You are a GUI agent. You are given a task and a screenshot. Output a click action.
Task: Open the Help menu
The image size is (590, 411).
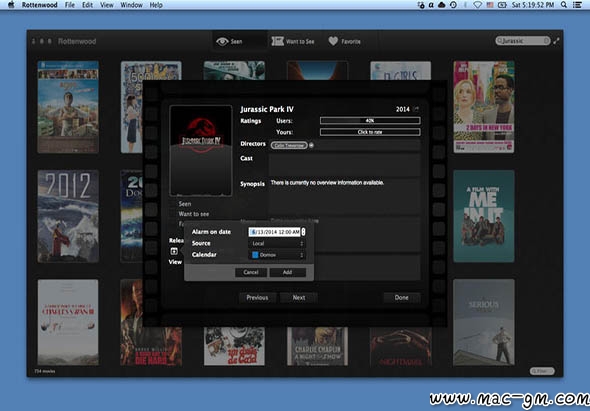pyautogui.click(x=156, y=5)
